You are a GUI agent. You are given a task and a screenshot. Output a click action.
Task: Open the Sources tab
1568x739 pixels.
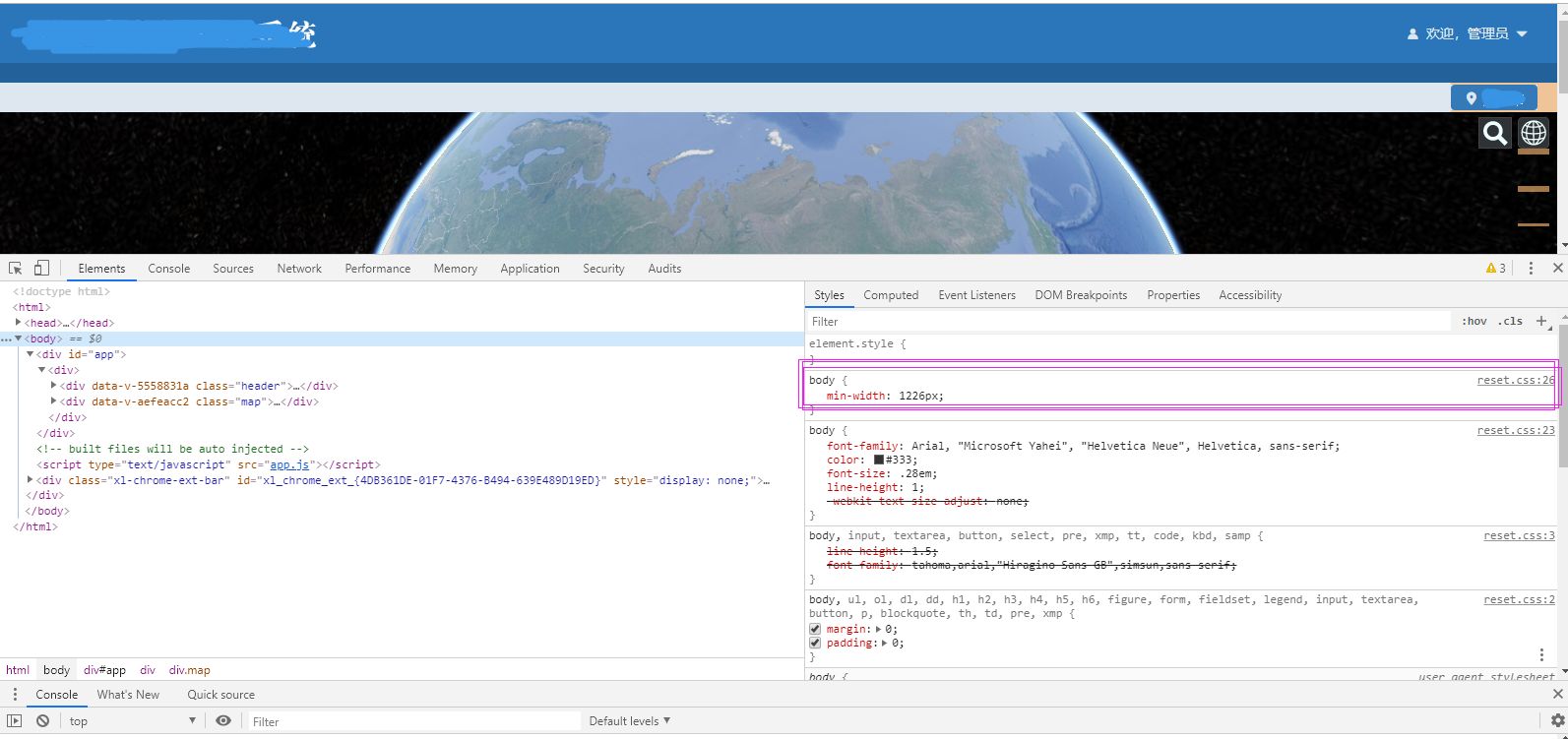tap(233, 268)
